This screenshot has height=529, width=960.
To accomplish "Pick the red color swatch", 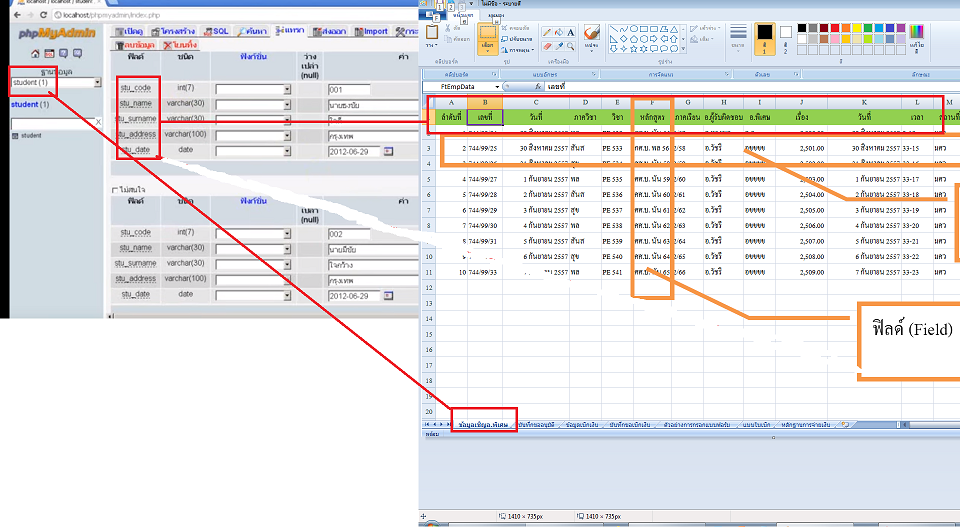I will 834,28.
